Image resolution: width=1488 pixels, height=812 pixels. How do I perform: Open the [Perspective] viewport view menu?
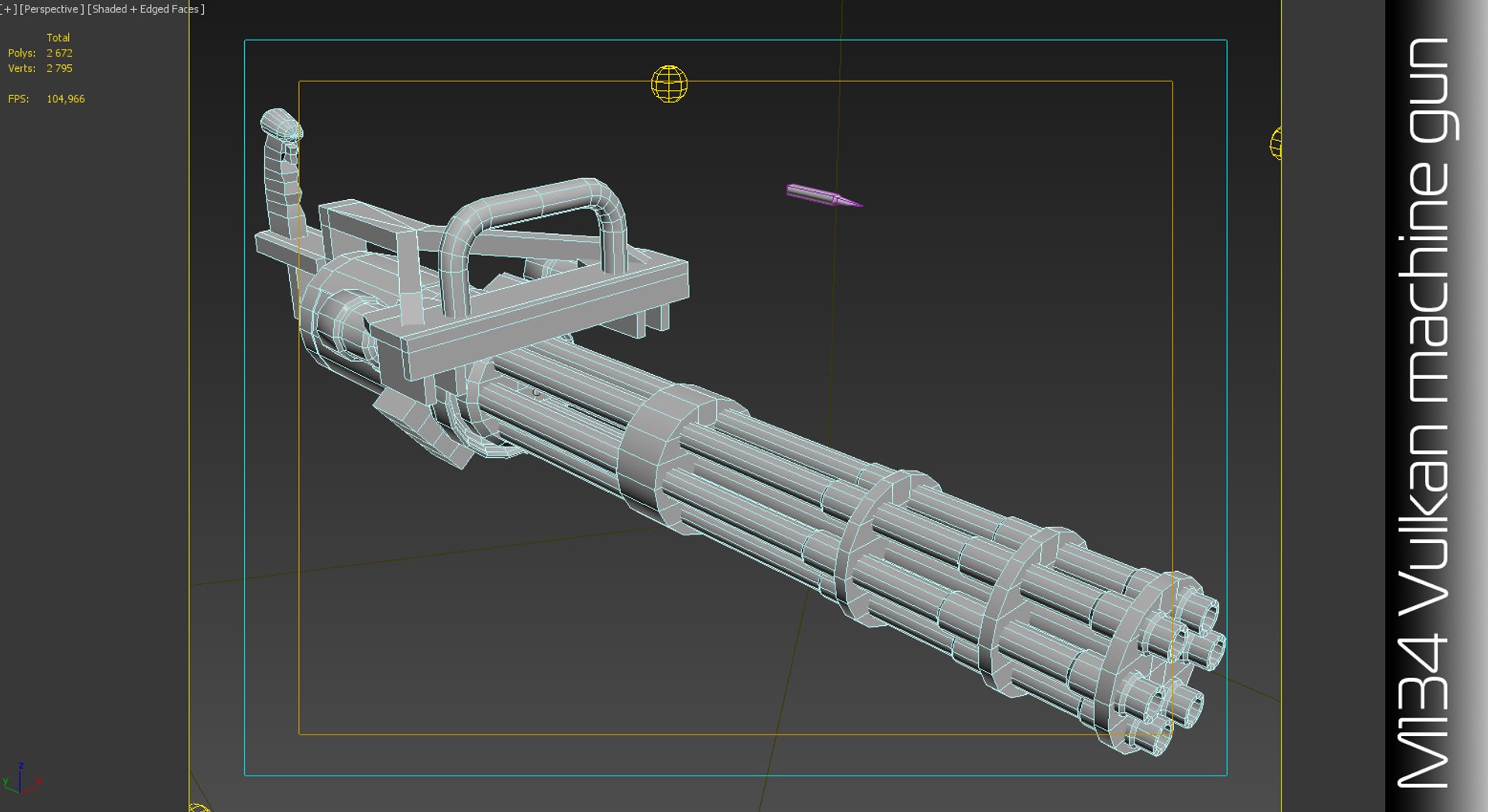coord(51,9)
